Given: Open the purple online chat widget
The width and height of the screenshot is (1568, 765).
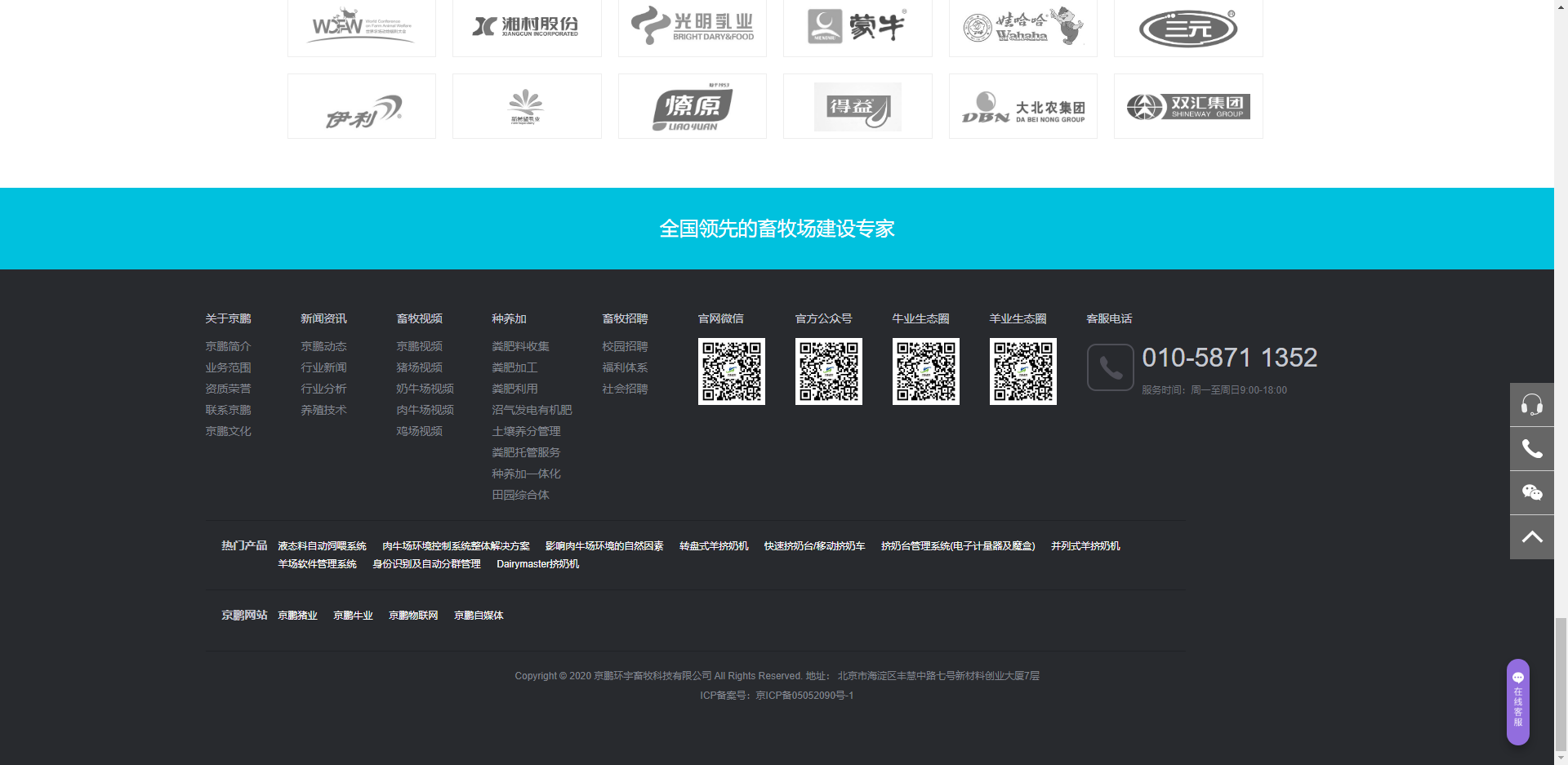Looking at the screenshot, I should (1518, 701).
